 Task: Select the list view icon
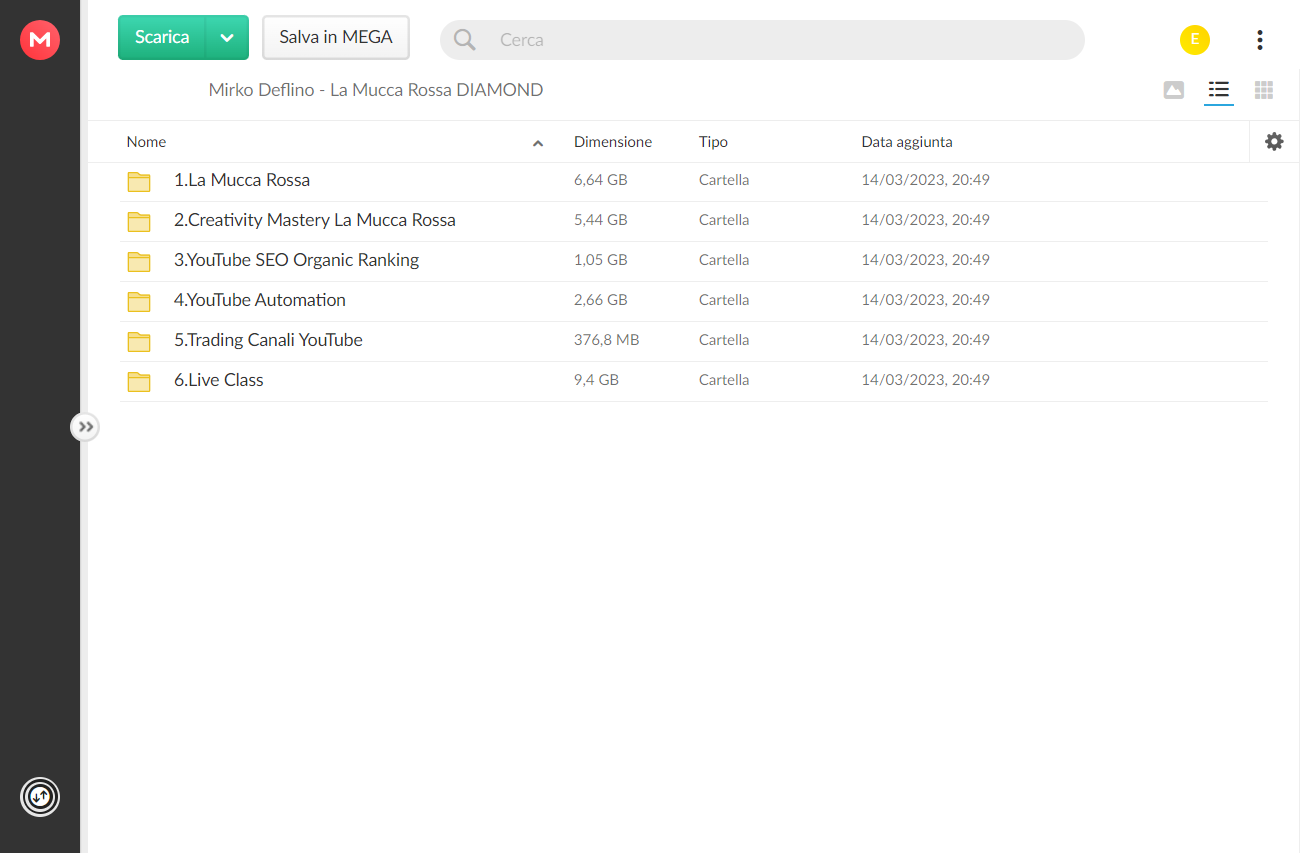tap(1218, 90)
